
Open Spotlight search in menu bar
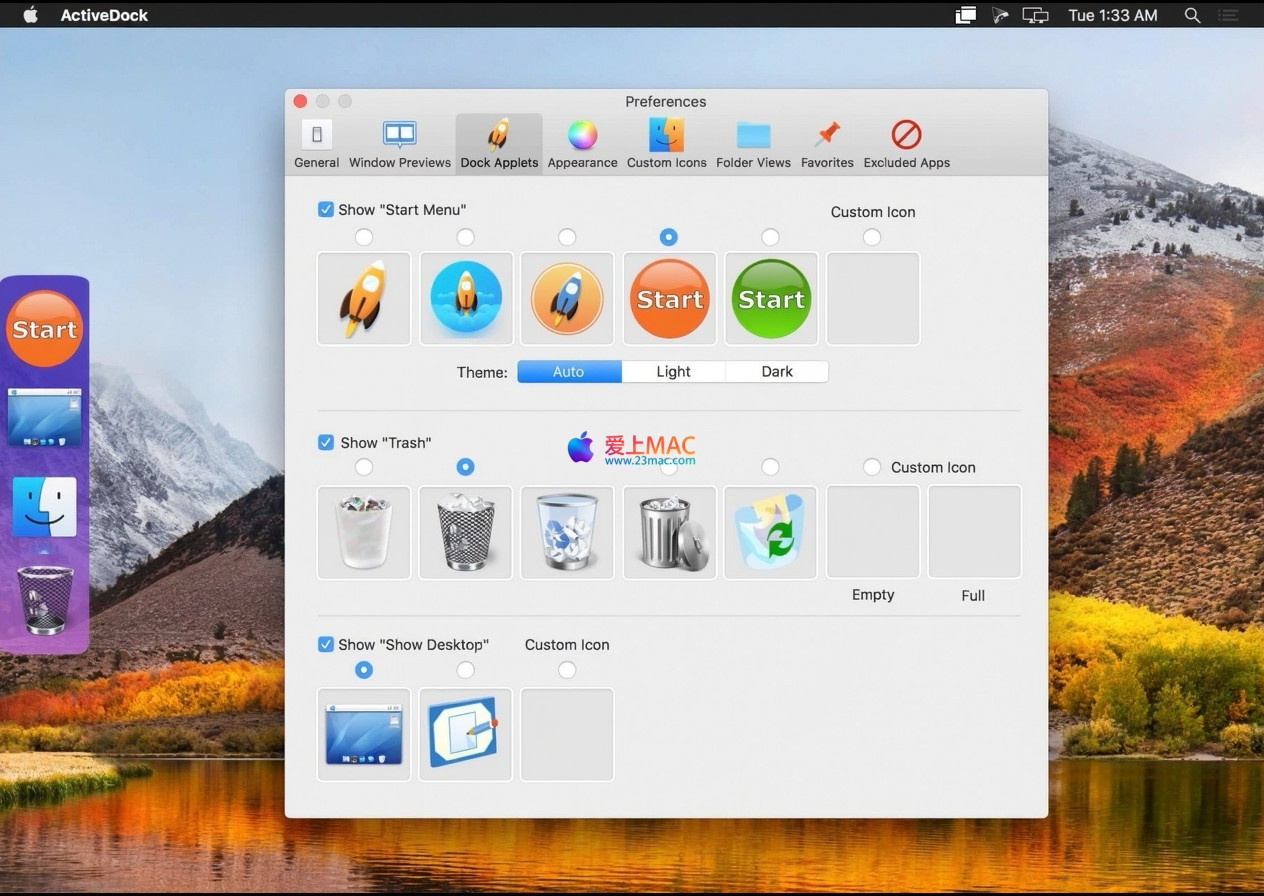(1192, 15)
